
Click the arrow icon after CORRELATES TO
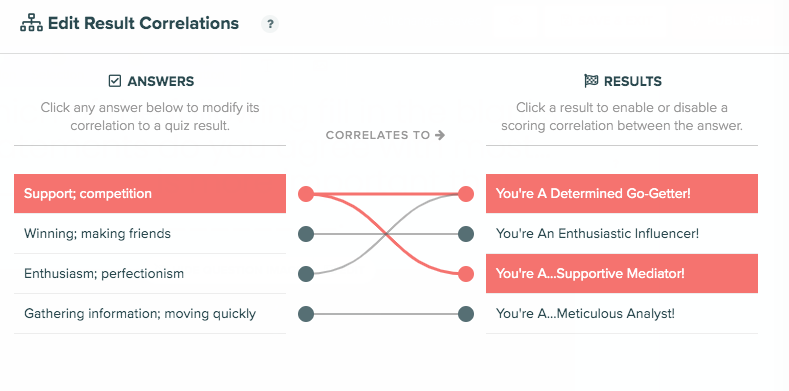coord(440,135)
